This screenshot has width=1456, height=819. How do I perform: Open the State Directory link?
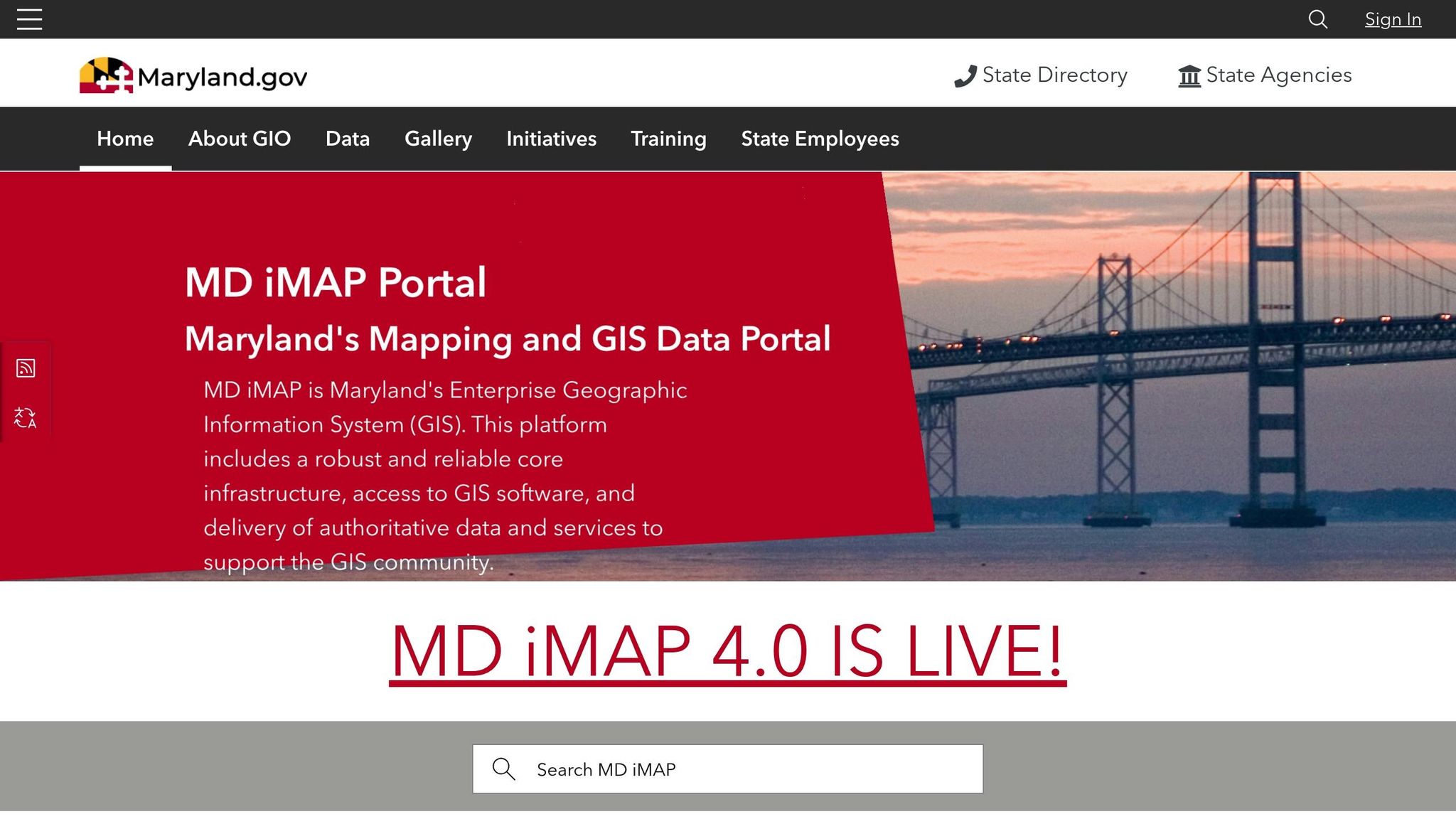(x=1040, y=75)
